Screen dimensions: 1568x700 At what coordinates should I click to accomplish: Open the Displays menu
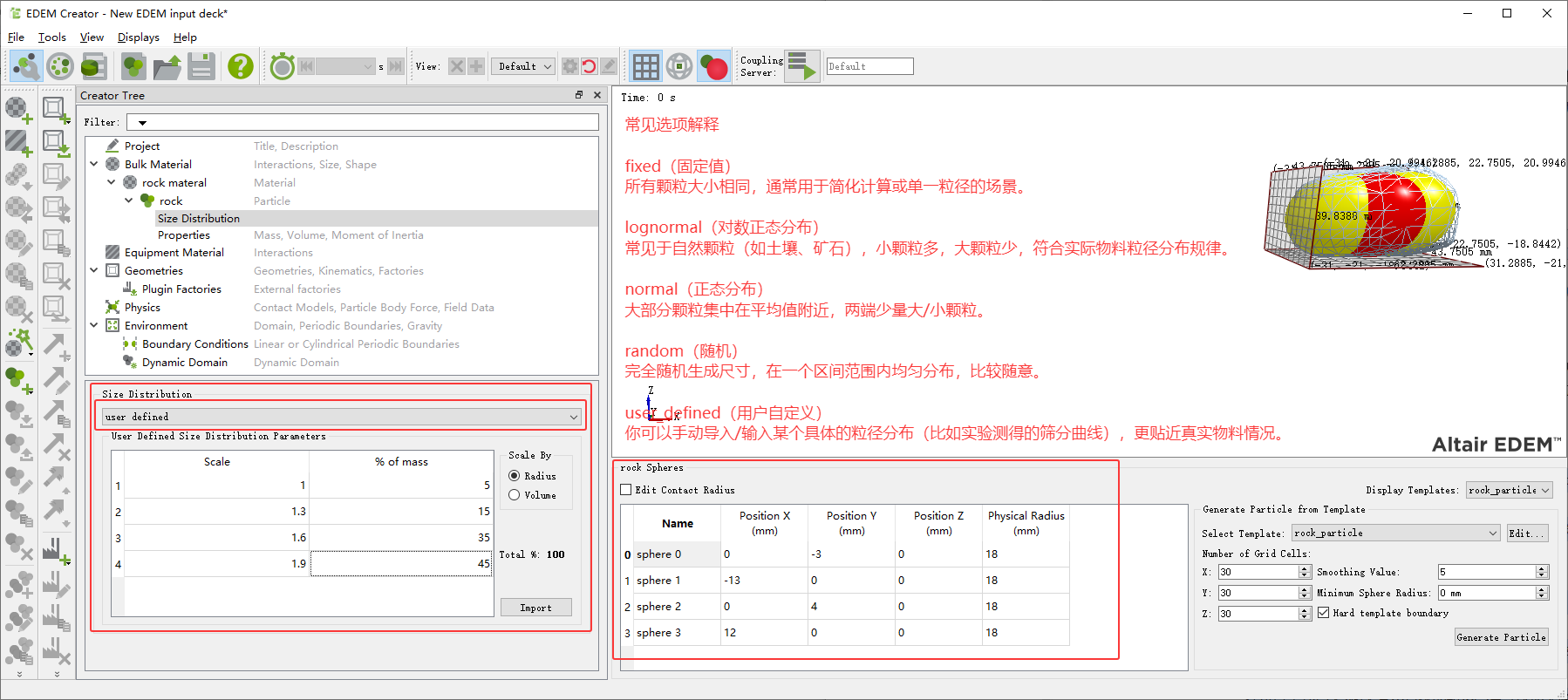(138, 37)
